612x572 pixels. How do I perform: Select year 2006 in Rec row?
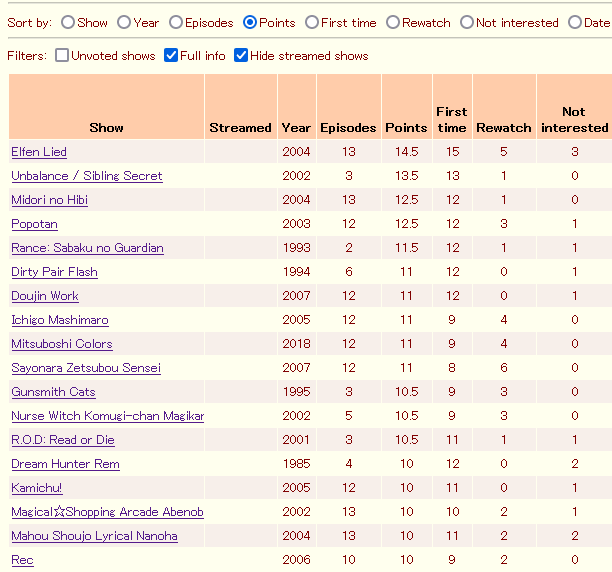296,560
